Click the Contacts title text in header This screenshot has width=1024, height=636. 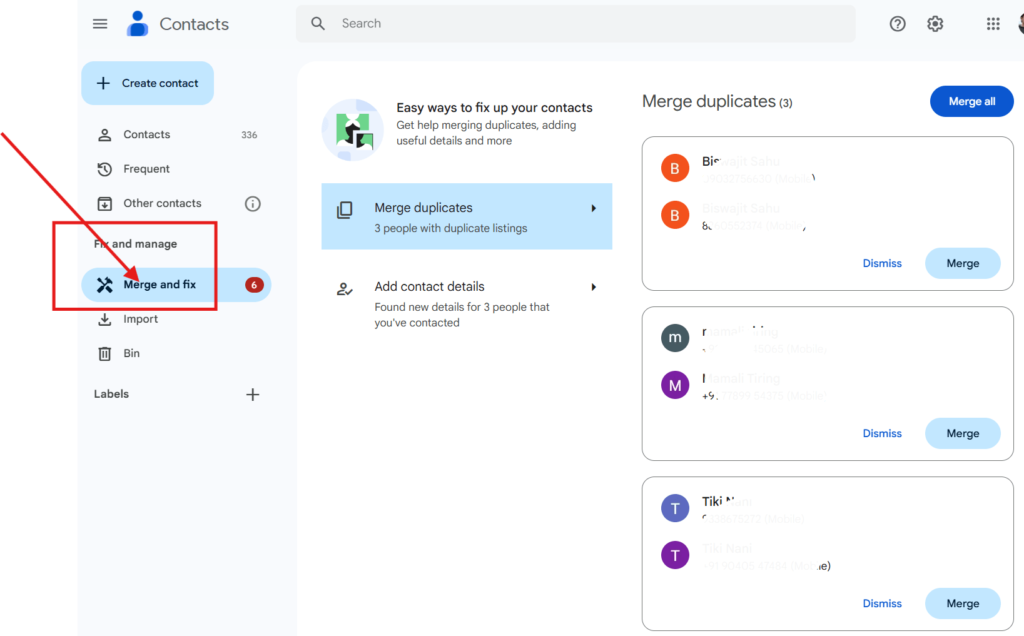tap(194, 24)
